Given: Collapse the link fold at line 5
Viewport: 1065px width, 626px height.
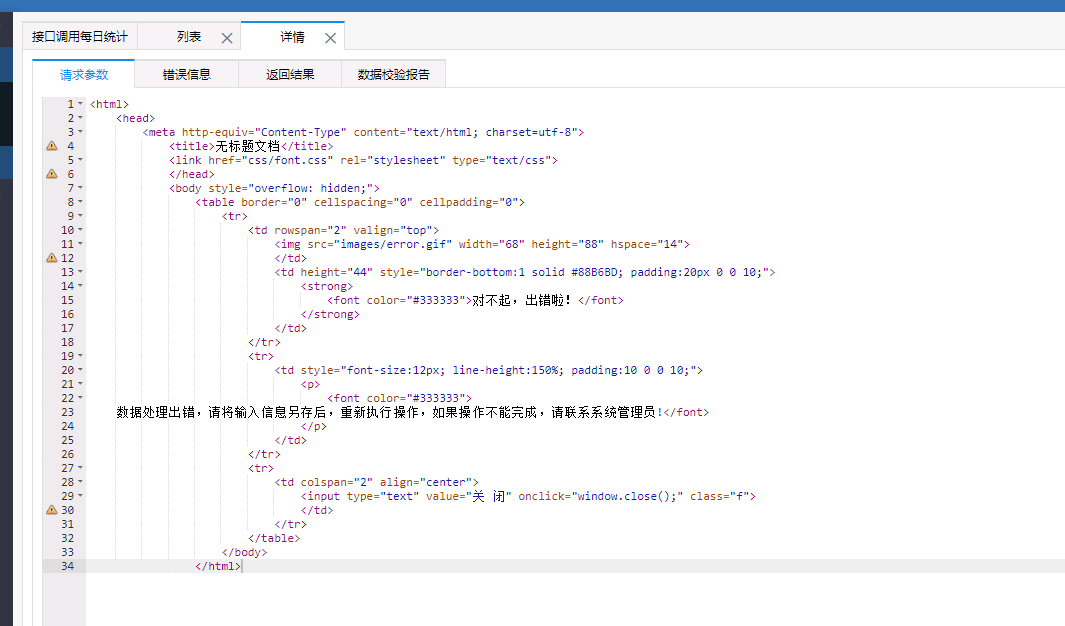Looking at the screenshot, I should tap(80, 160).
